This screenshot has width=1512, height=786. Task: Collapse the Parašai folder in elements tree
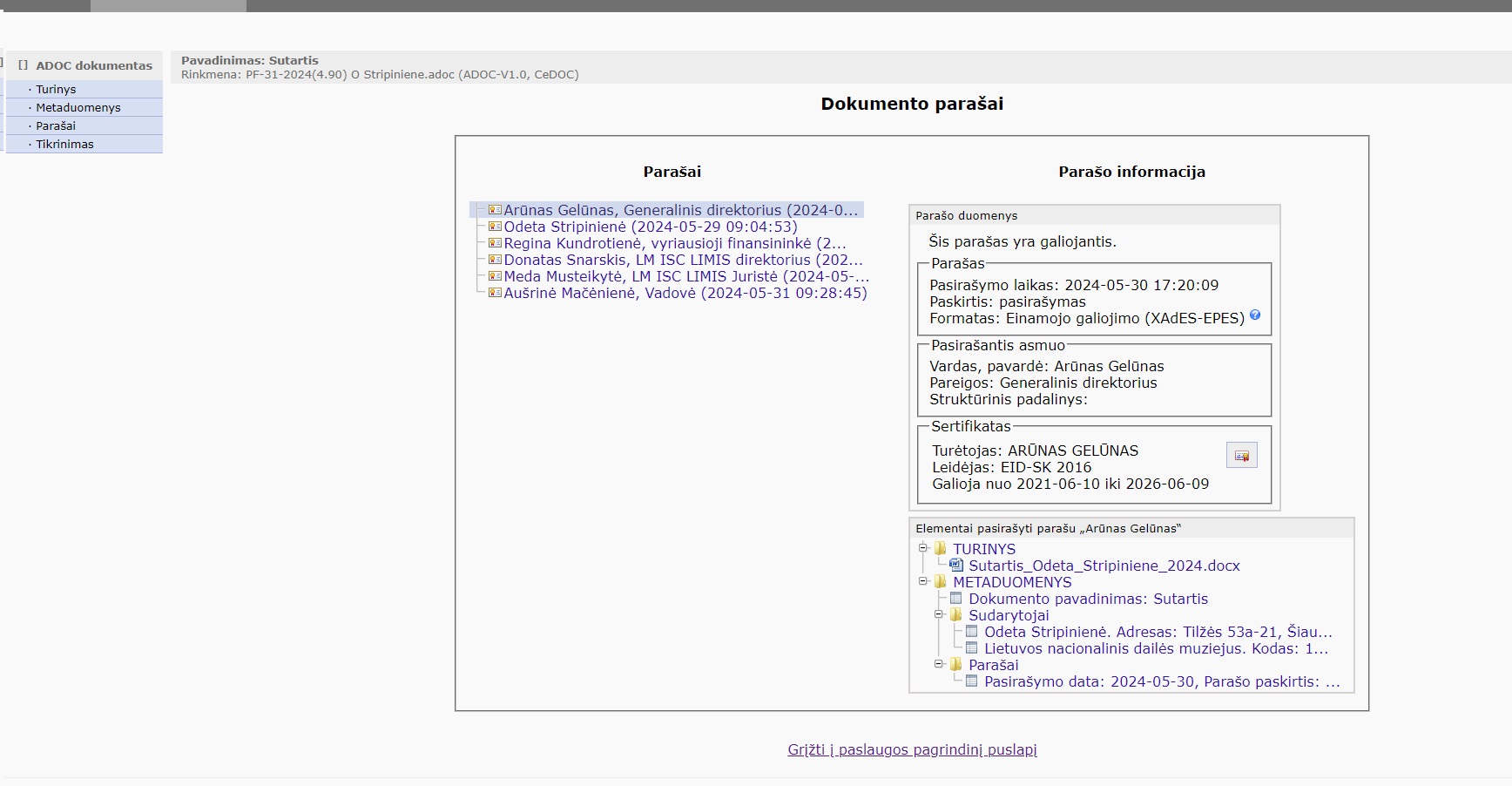tap(939, 664)
